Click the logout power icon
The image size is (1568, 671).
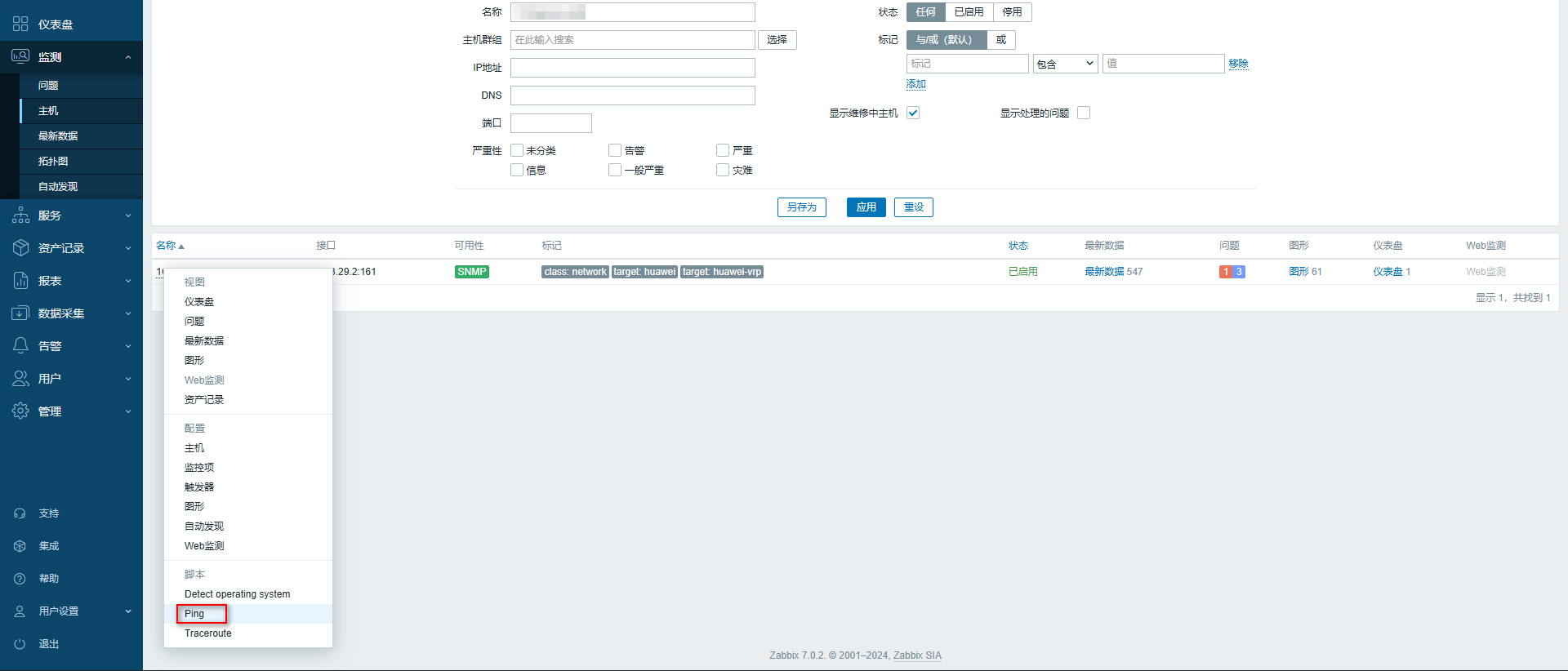point(20,644)
